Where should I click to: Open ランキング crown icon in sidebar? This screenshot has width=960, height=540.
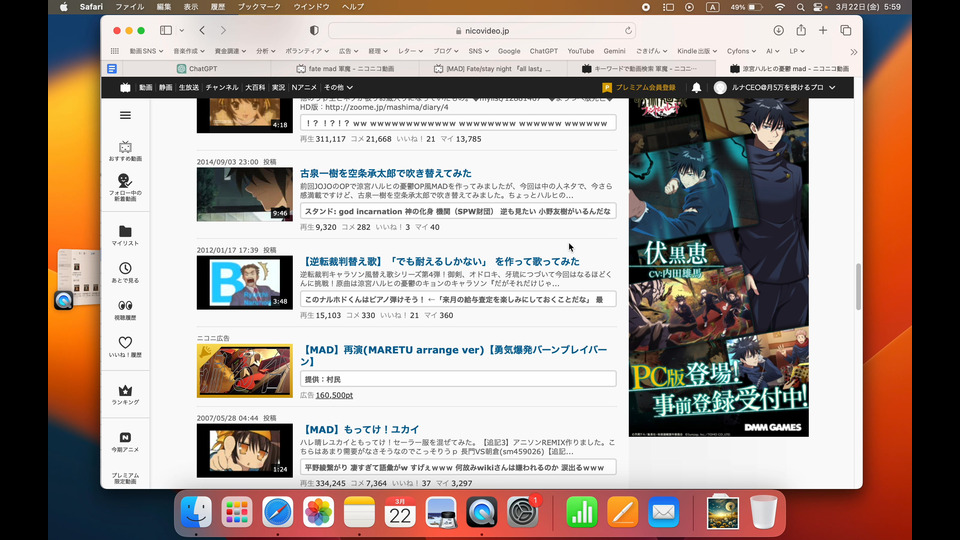pos(126,394)
